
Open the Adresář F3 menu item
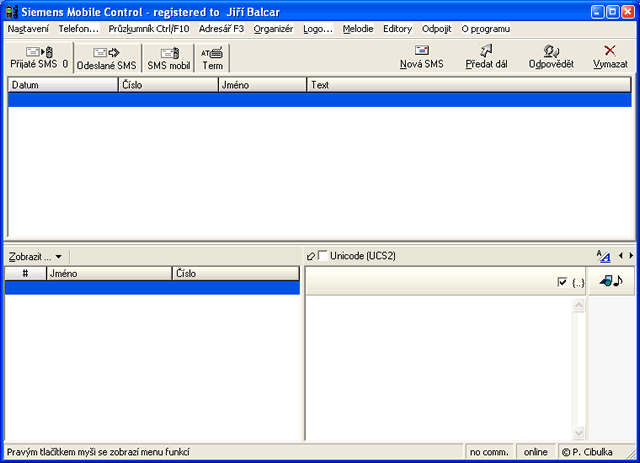[221, 29]
